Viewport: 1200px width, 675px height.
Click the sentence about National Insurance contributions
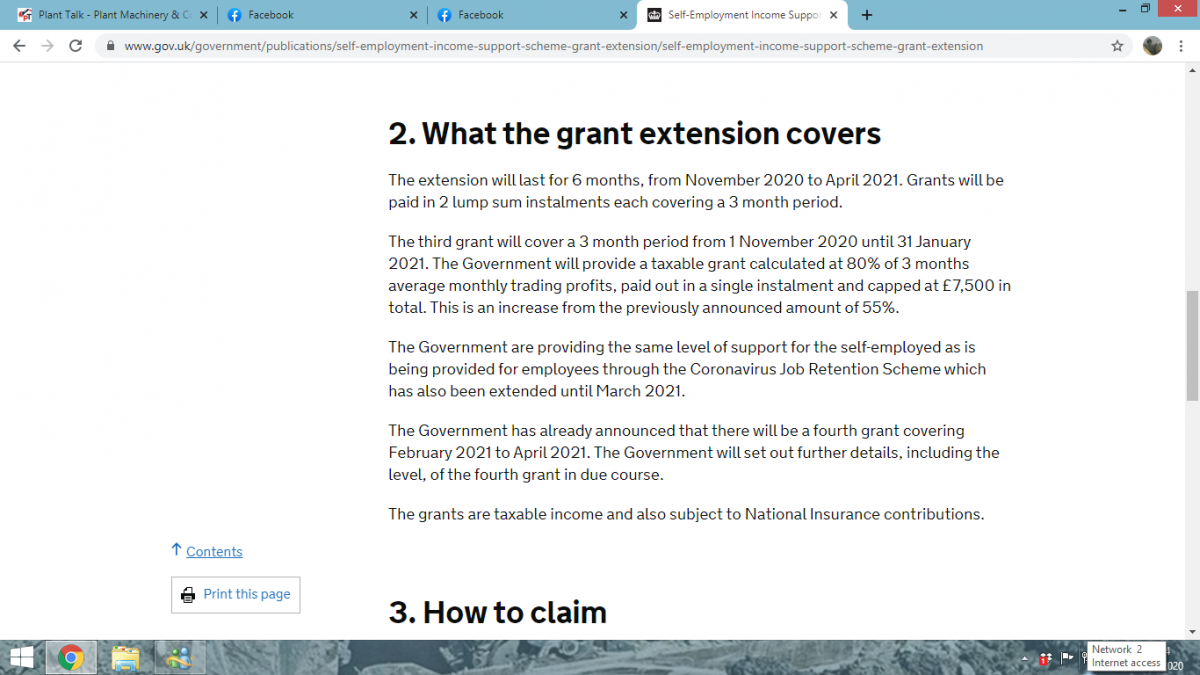click(x=687, y=514)
